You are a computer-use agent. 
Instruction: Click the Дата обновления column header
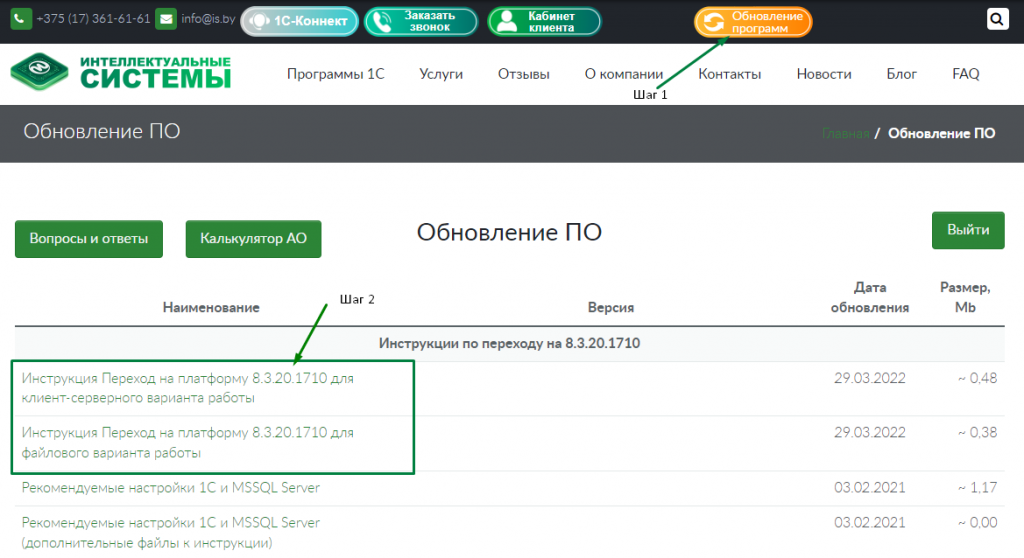pyautogui.click(x=870, y=297)
